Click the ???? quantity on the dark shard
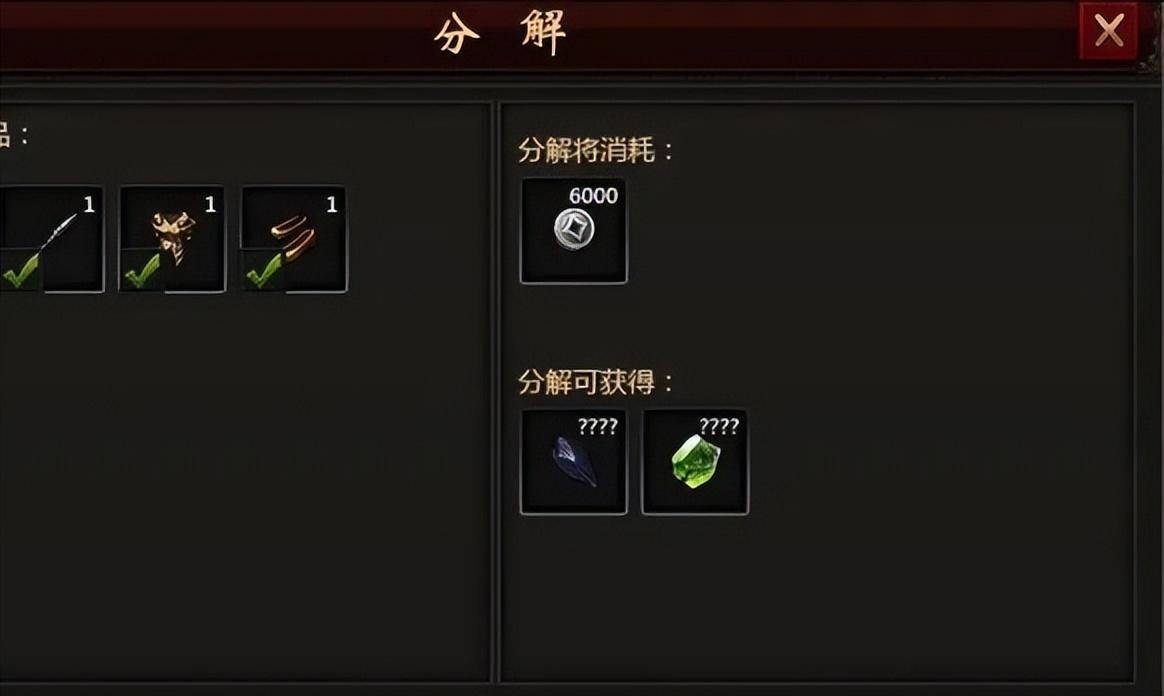1164x696 pixels. point(598,427)
